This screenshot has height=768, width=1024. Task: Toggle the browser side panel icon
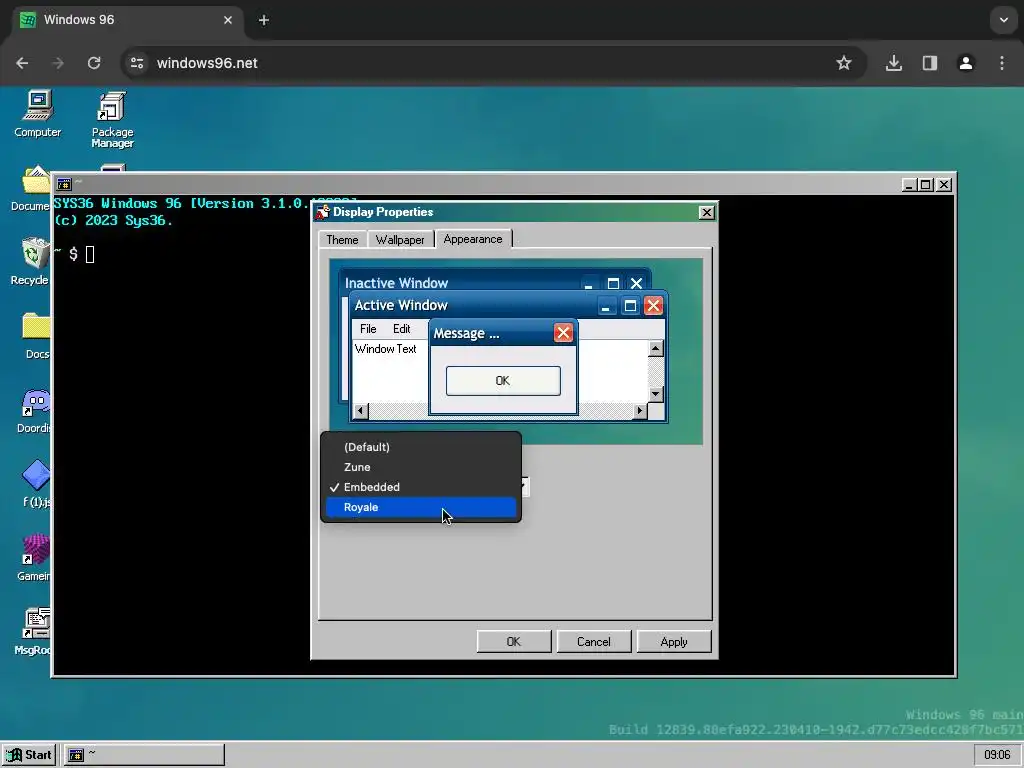929,63
